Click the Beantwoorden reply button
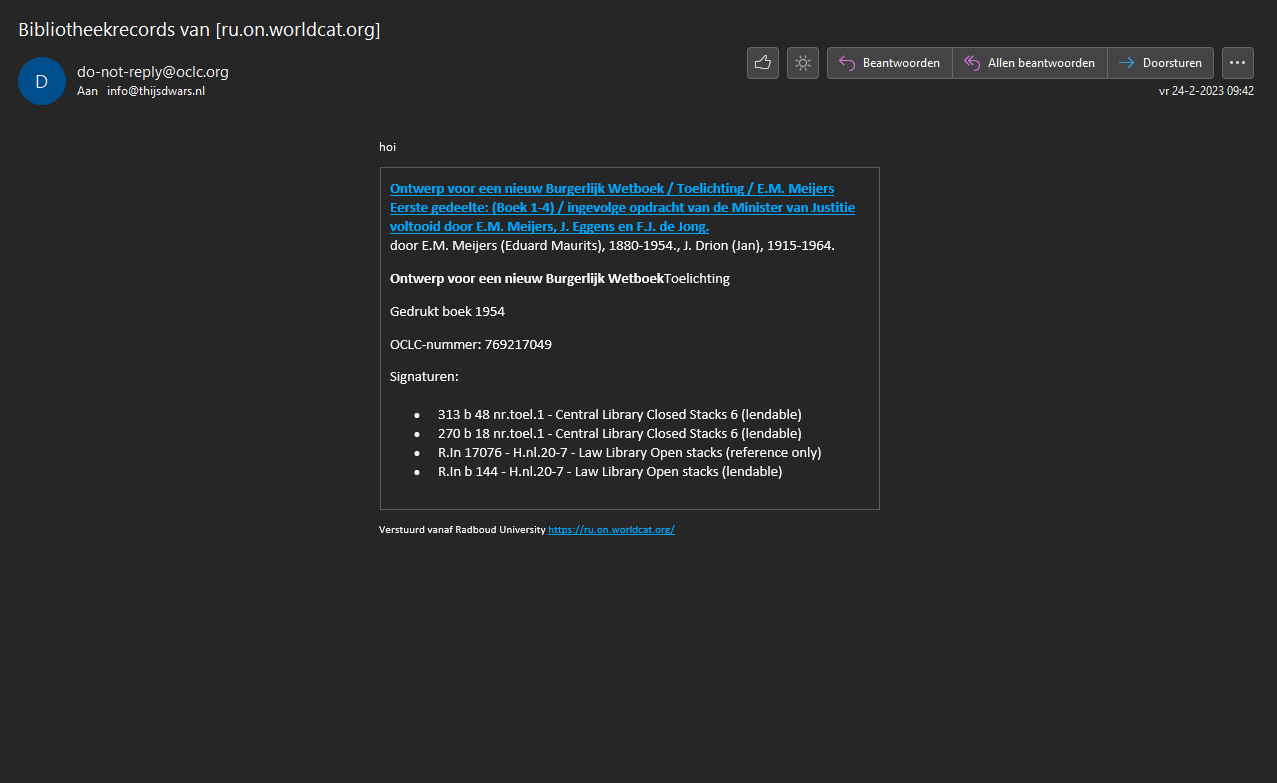This screenshot has width=1277, height=783. coord(889,63)
